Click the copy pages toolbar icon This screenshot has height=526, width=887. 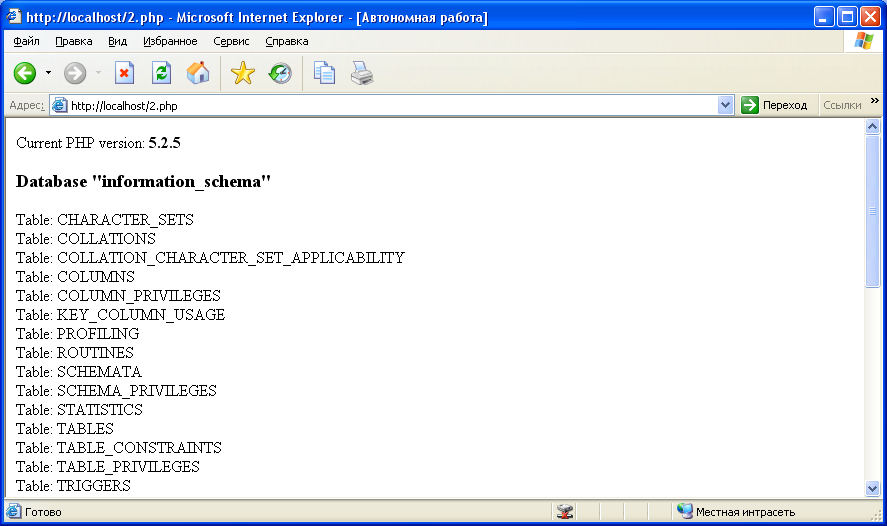[x=324, y=73]
